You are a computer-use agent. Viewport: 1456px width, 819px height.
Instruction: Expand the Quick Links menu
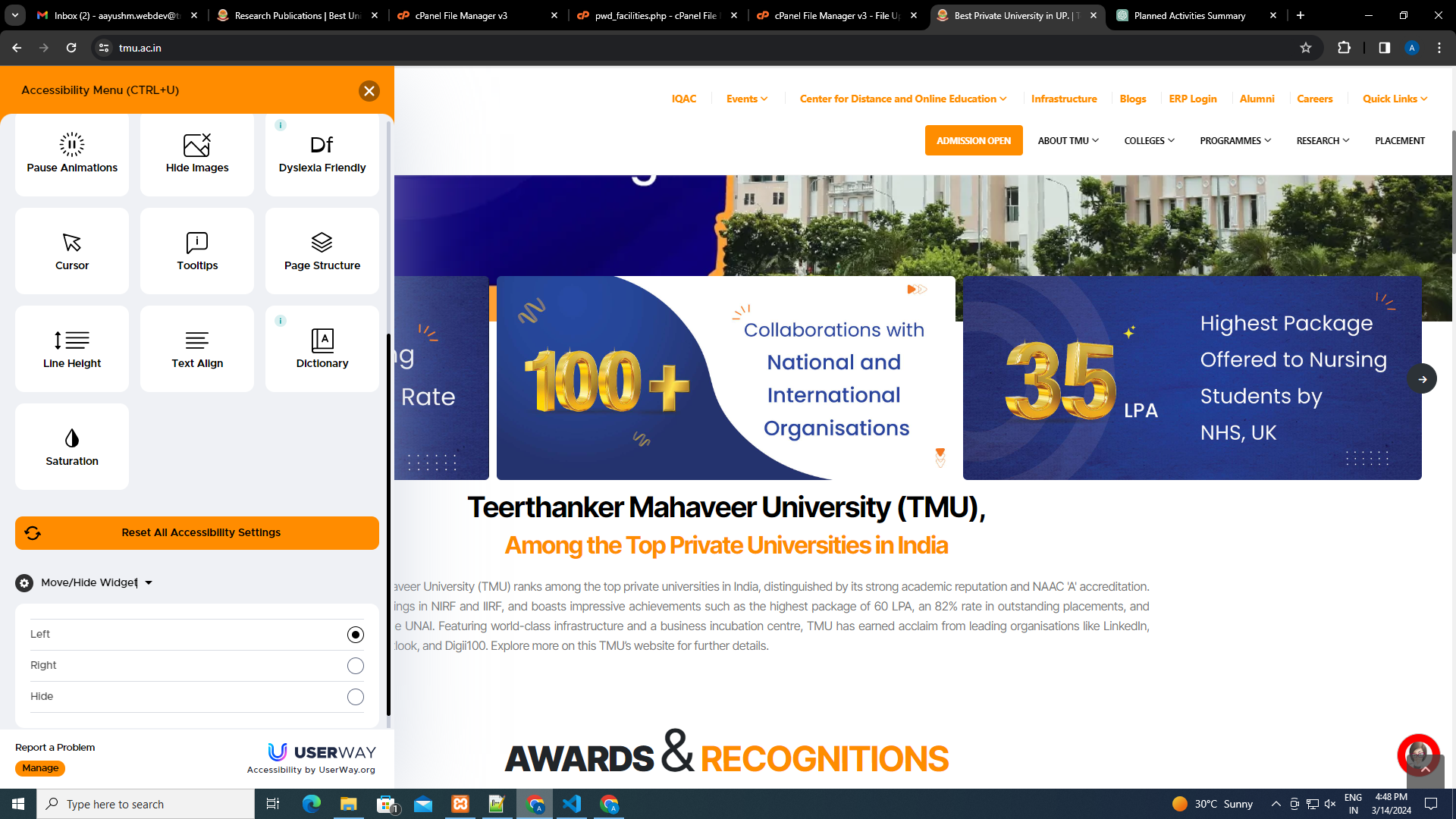(x=1394, y=99)
